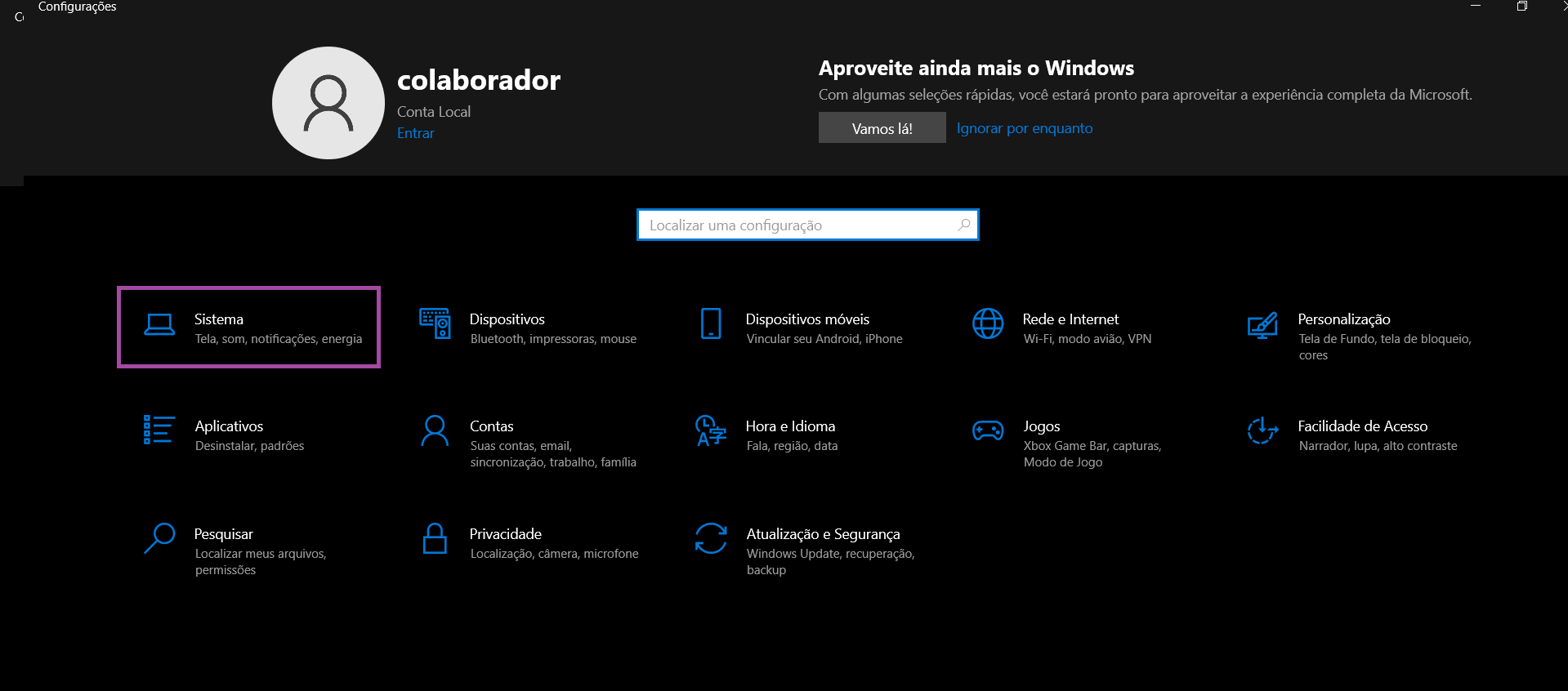Click the colaborador profile avatar
Screen dimensions: 1568x691
[328, 103]
